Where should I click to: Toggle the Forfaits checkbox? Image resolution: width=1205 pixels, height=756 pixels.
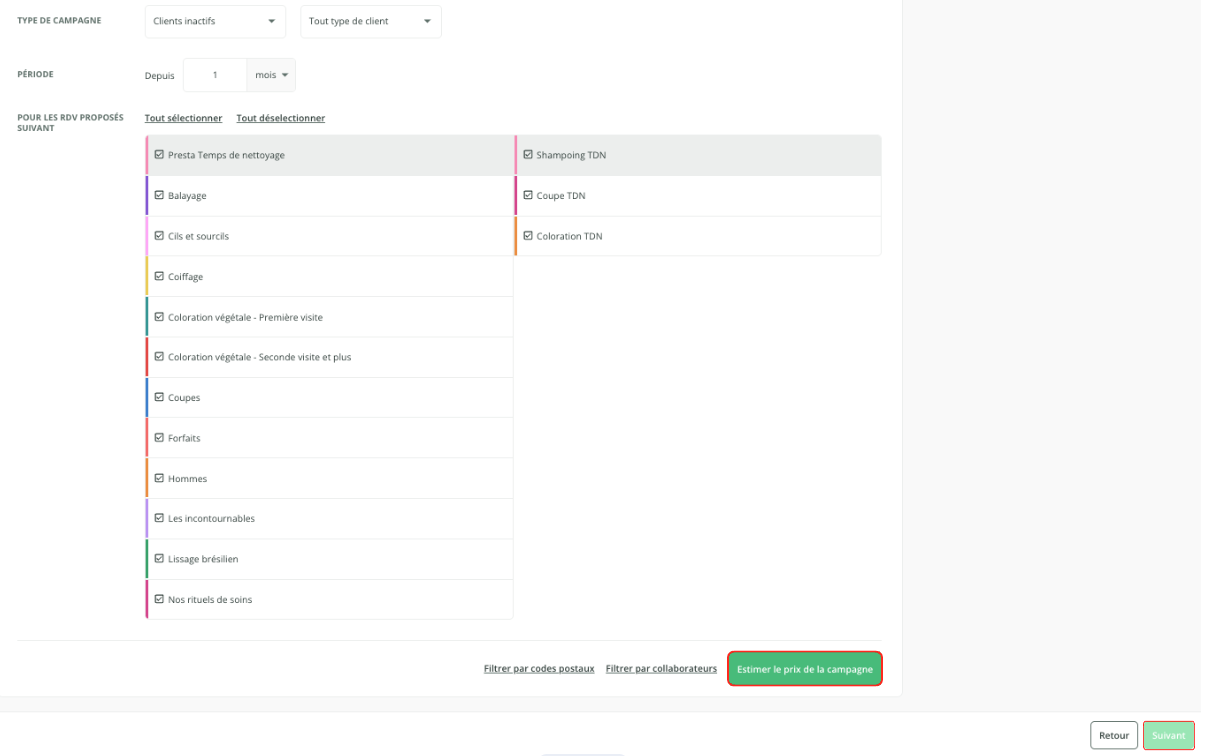(159, 438)
